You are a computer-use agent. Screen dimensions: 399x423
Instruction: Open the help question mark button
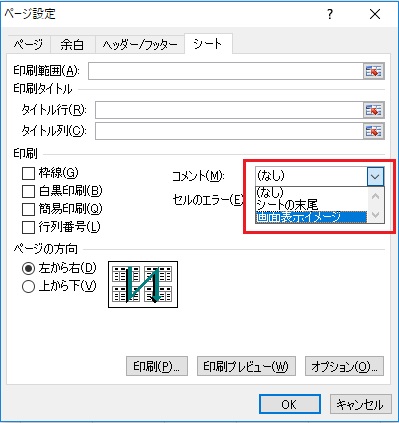point(330,14)
